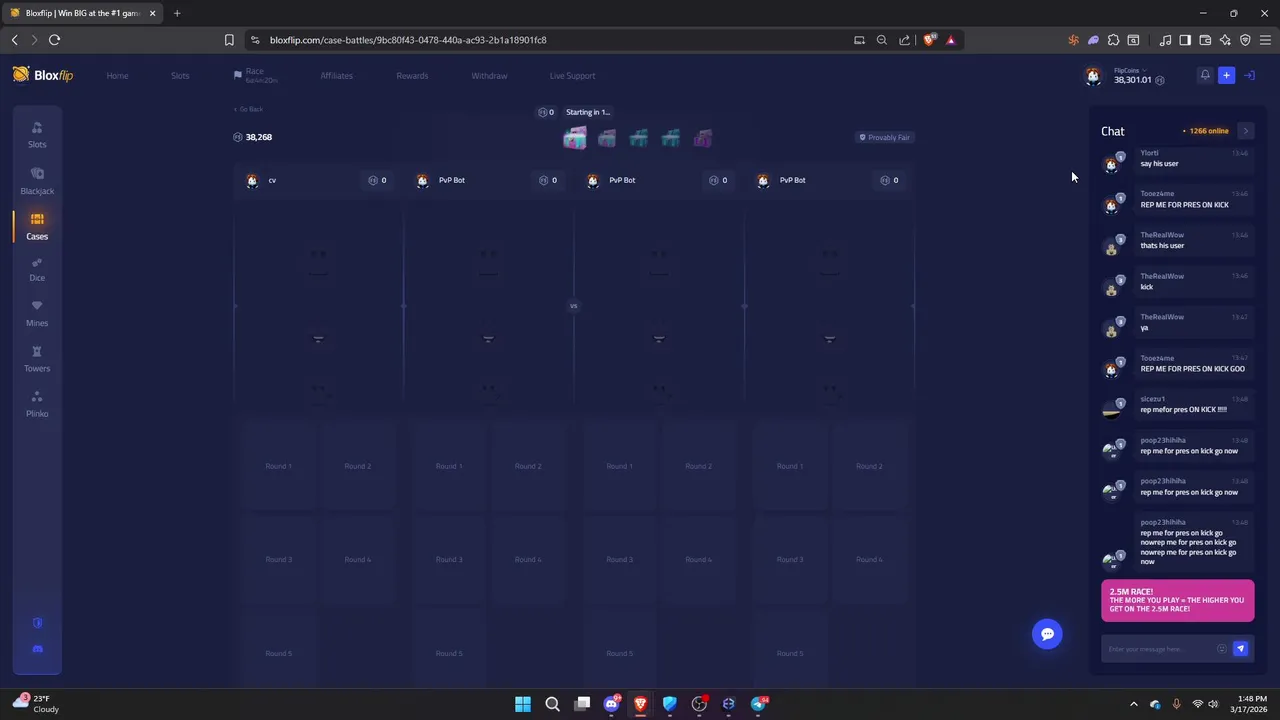Send the chat message
This screenshot has height=720, width=1280.
1240,649
